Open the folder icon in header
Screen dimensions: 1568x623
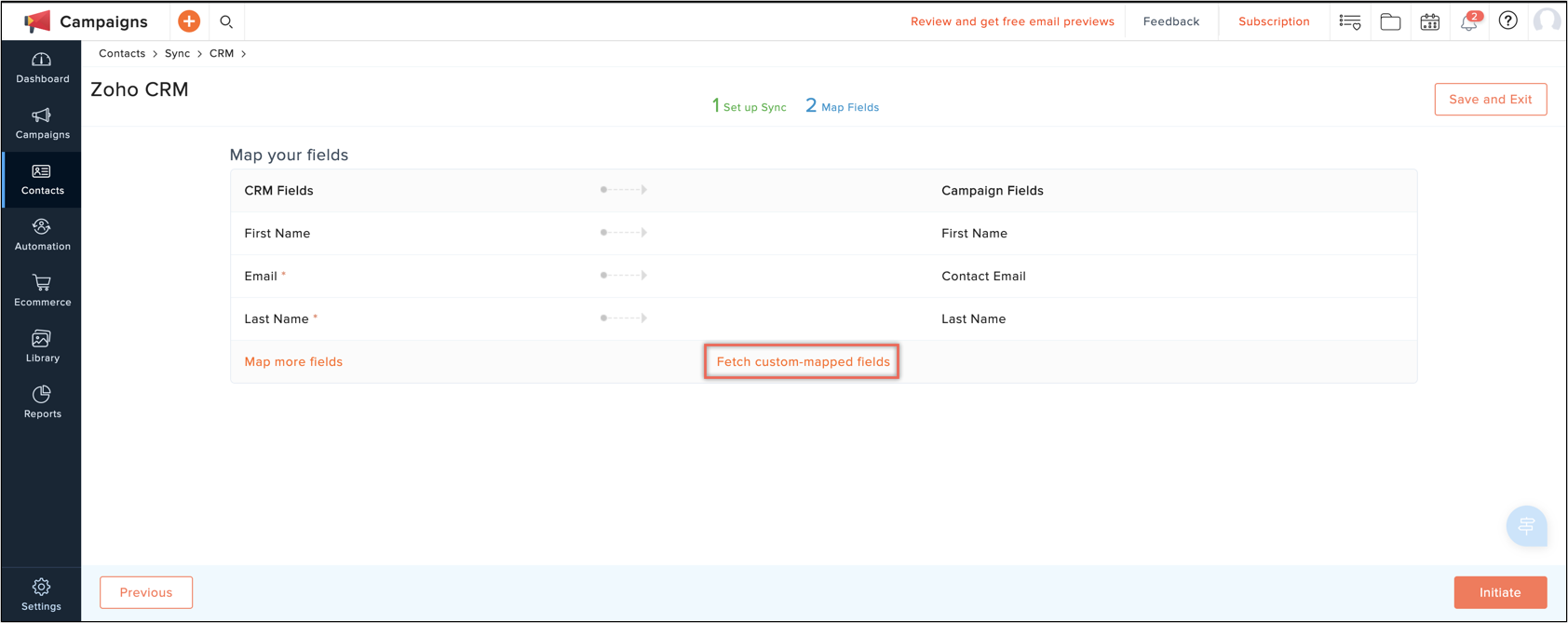tap(1390, 21)
